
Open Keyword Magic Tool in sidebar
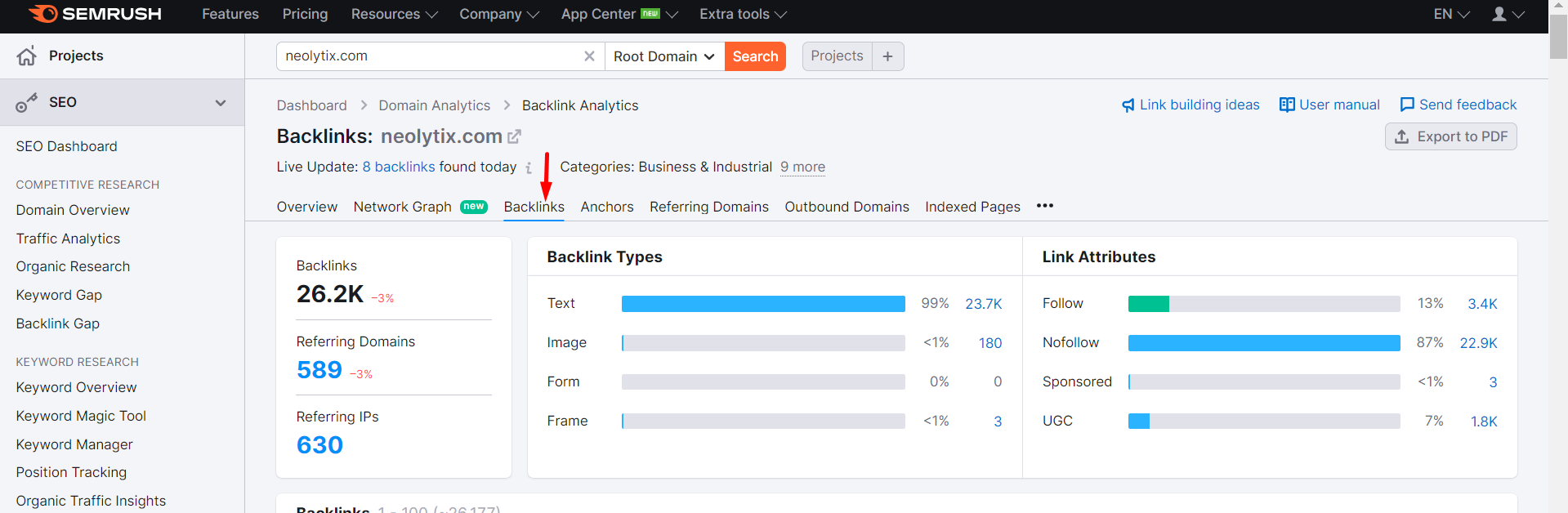click(x=82, y=416)
